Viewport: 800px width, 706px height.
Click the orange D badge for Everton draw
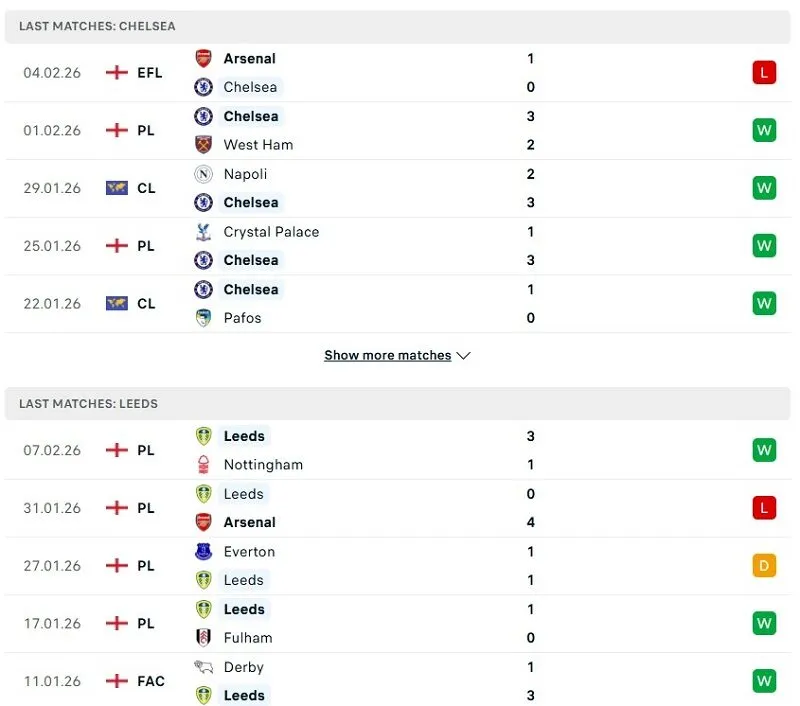763,565
